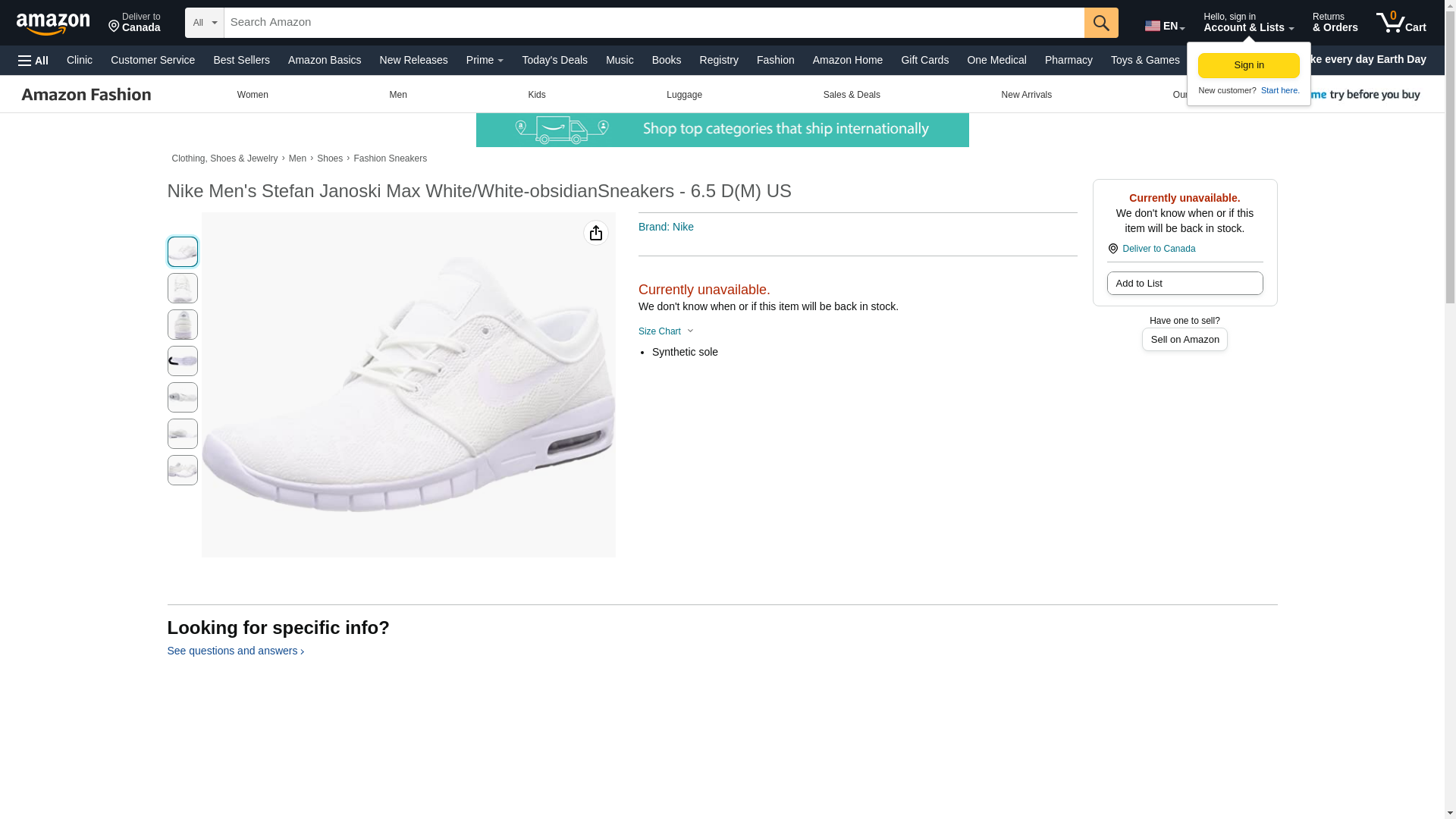Image resolution: width=1456 pixels, height=819 pixels.
Task: Click the magnifying glass search button
Action: [1100, 23]
